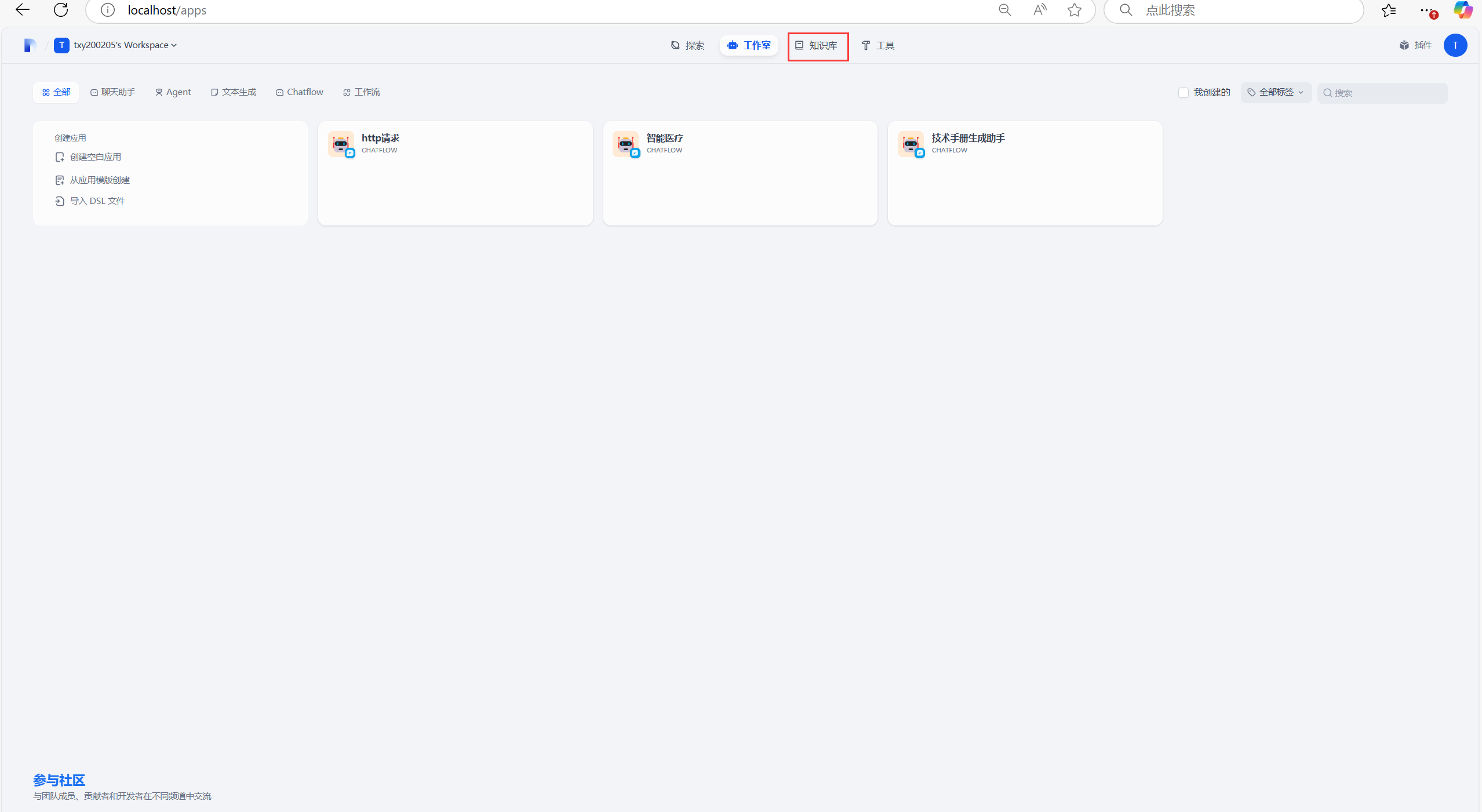Click 导入 DSL 文件
Screen dimensions: 1482x812
click(97, 201)
